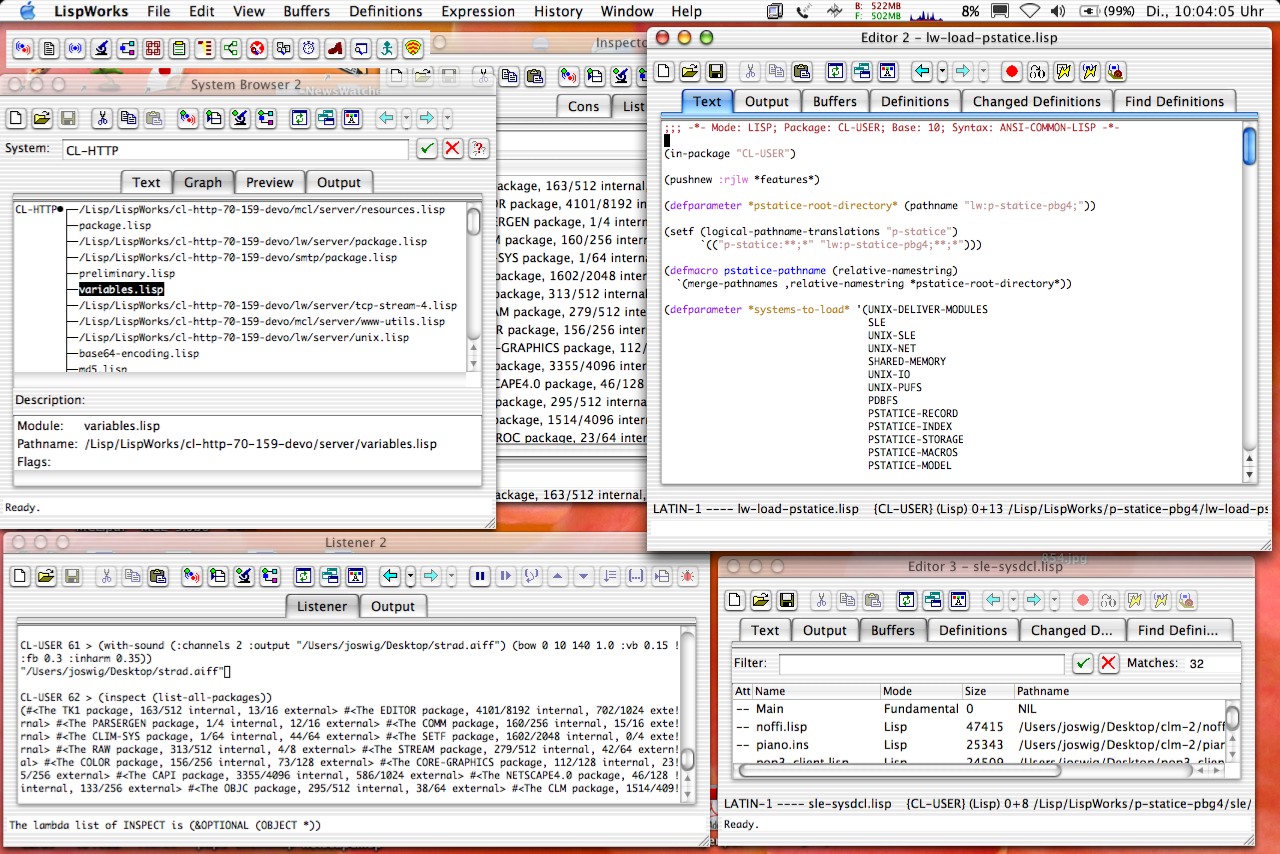Click the back arrow in Editor 2 toolbar
Image resolution: width=1280 pixels, height=854 pixels.
[922, 71]
